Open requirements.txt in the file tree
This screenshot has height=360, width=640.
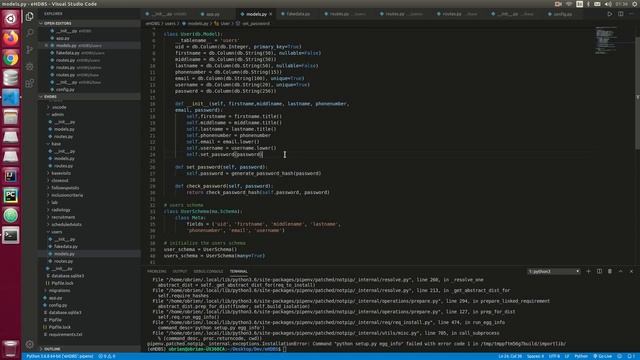pyautogui.click(x=65, y=334)
